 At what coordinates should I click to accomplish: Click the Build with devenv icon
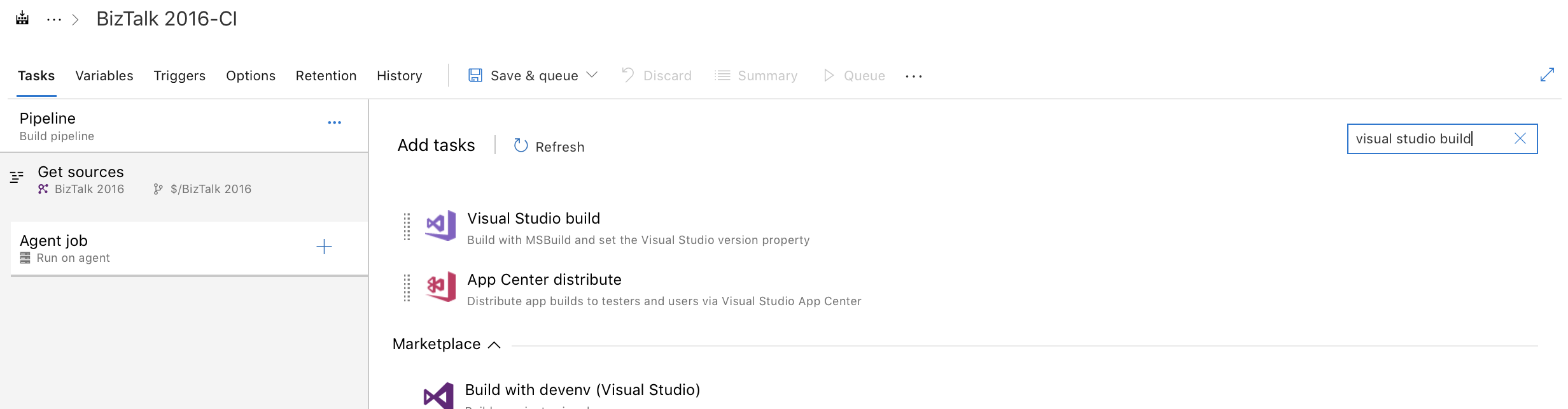[438, 395]
